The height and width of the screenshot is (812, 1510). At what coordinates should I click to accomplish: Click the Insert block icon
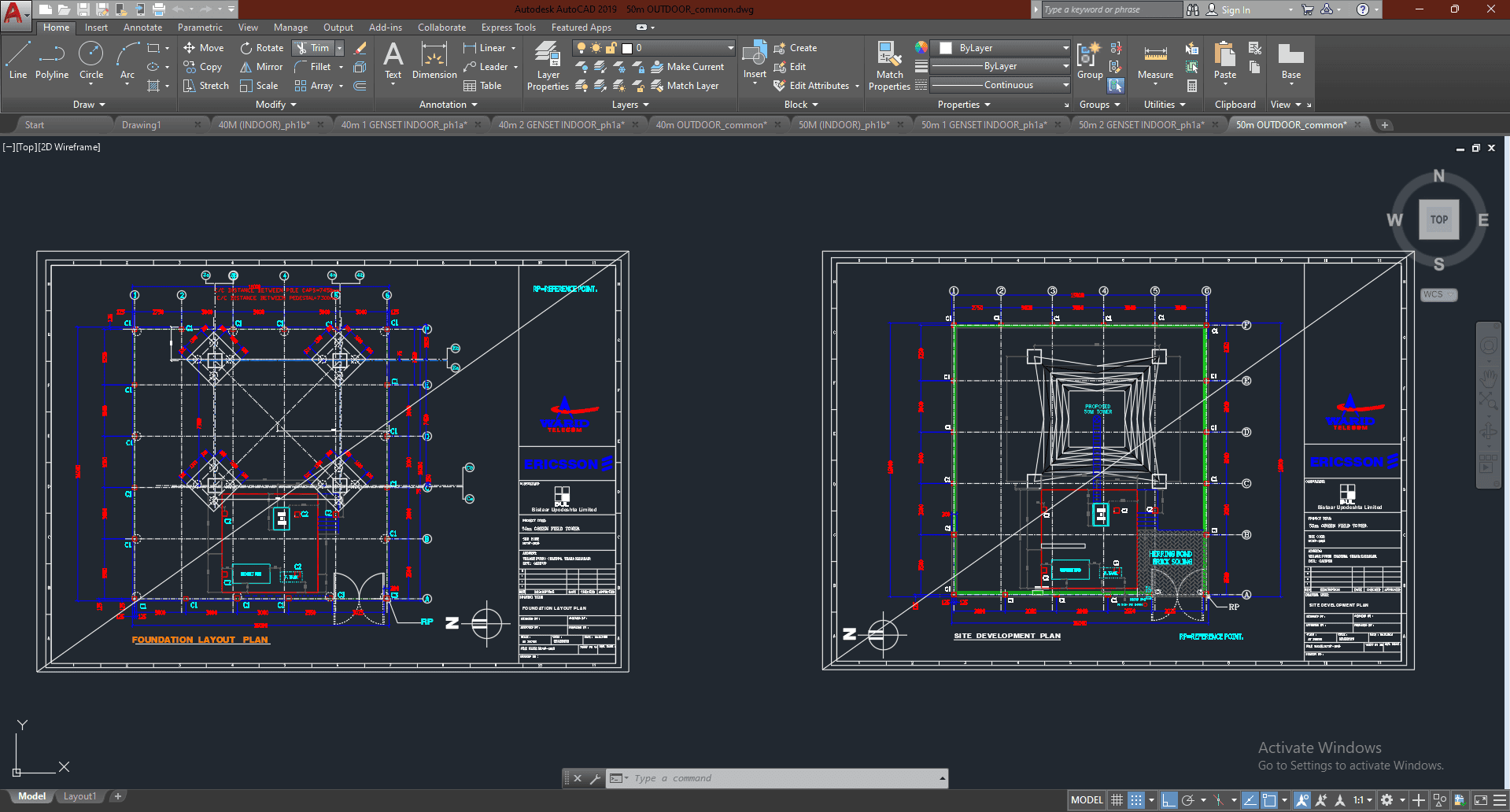coord(755,60)
